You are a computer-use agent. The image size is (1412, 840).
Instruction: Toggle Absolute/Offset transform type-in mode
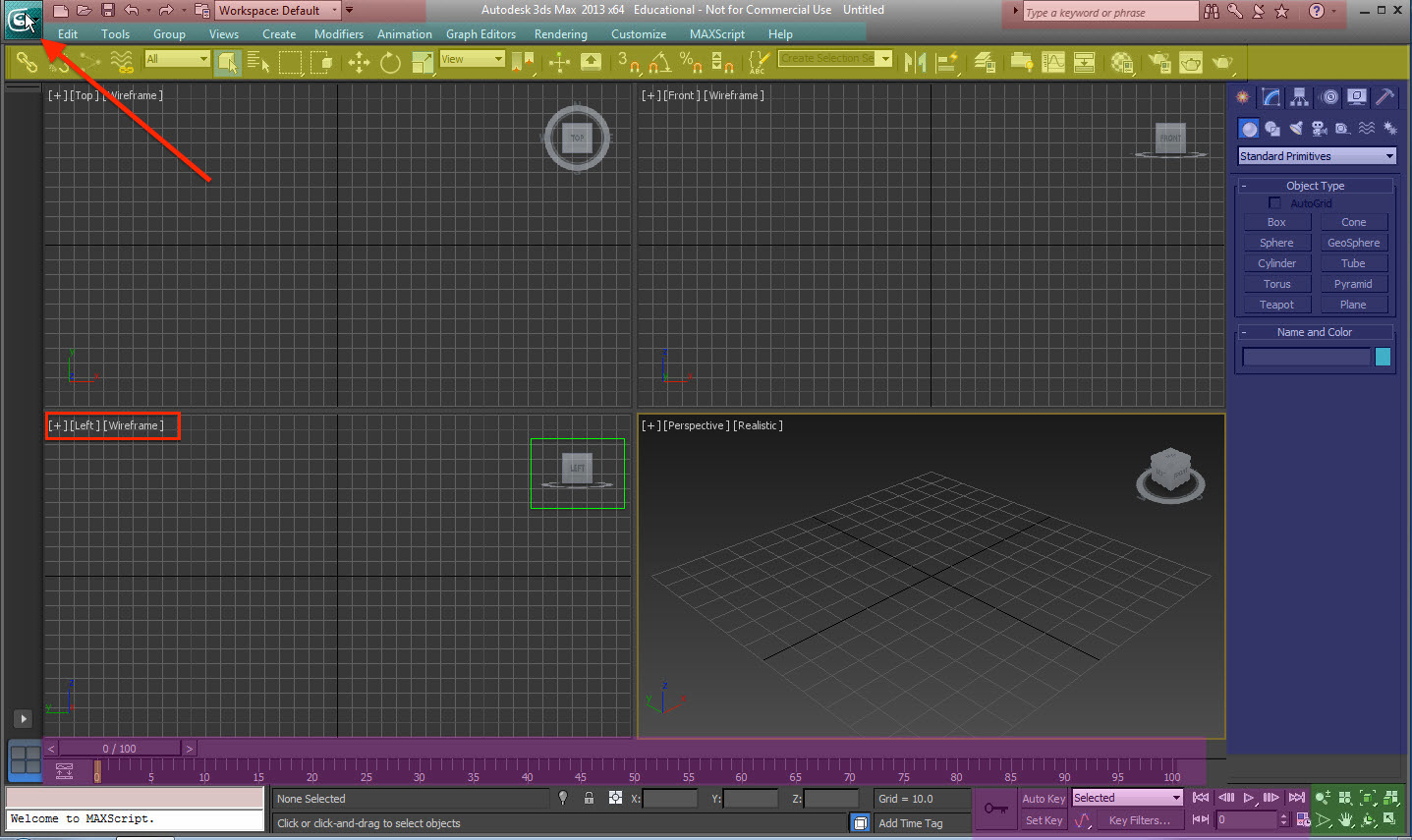pos(615,798)
